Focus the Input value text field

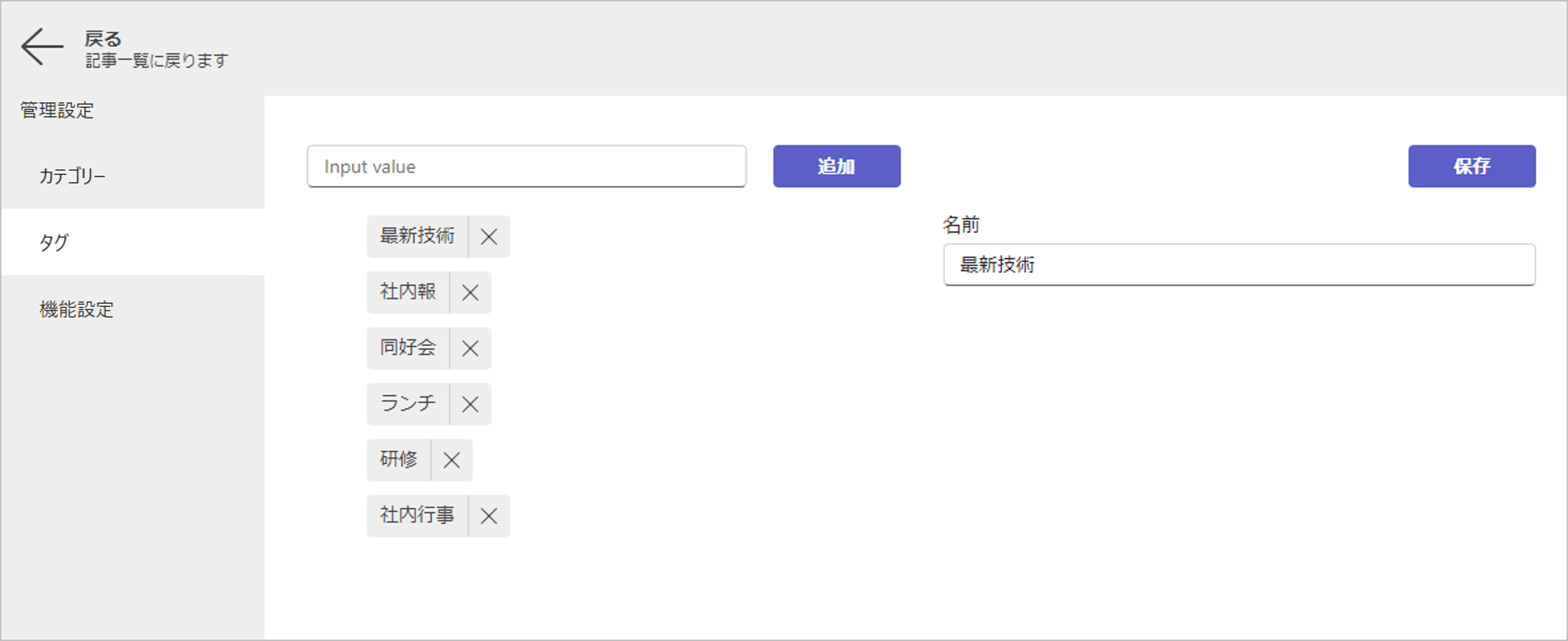(x=527, y=166)
